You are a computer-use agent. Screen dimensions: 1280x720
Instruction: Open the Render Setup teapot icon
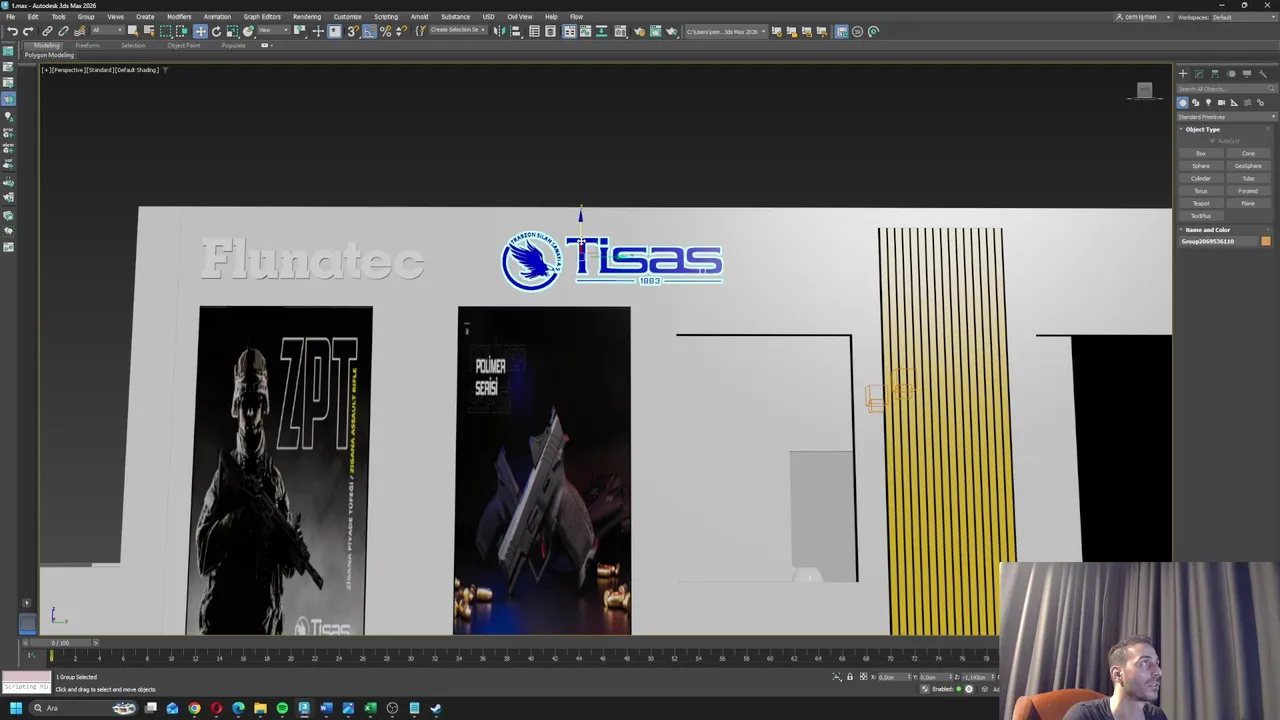[640, 31]
